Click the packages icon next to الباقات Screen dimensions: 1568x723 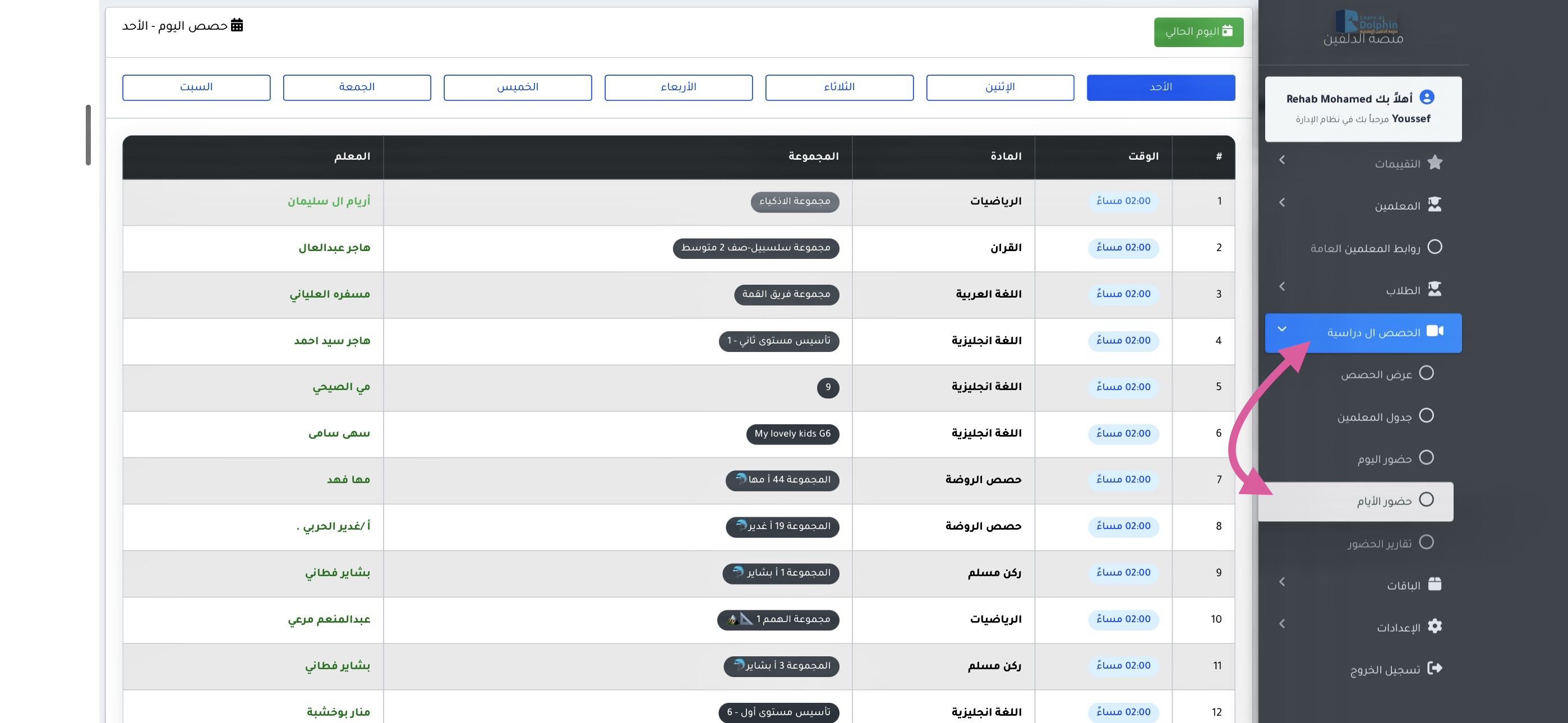pyautogui.click(x=1435, y=584)
